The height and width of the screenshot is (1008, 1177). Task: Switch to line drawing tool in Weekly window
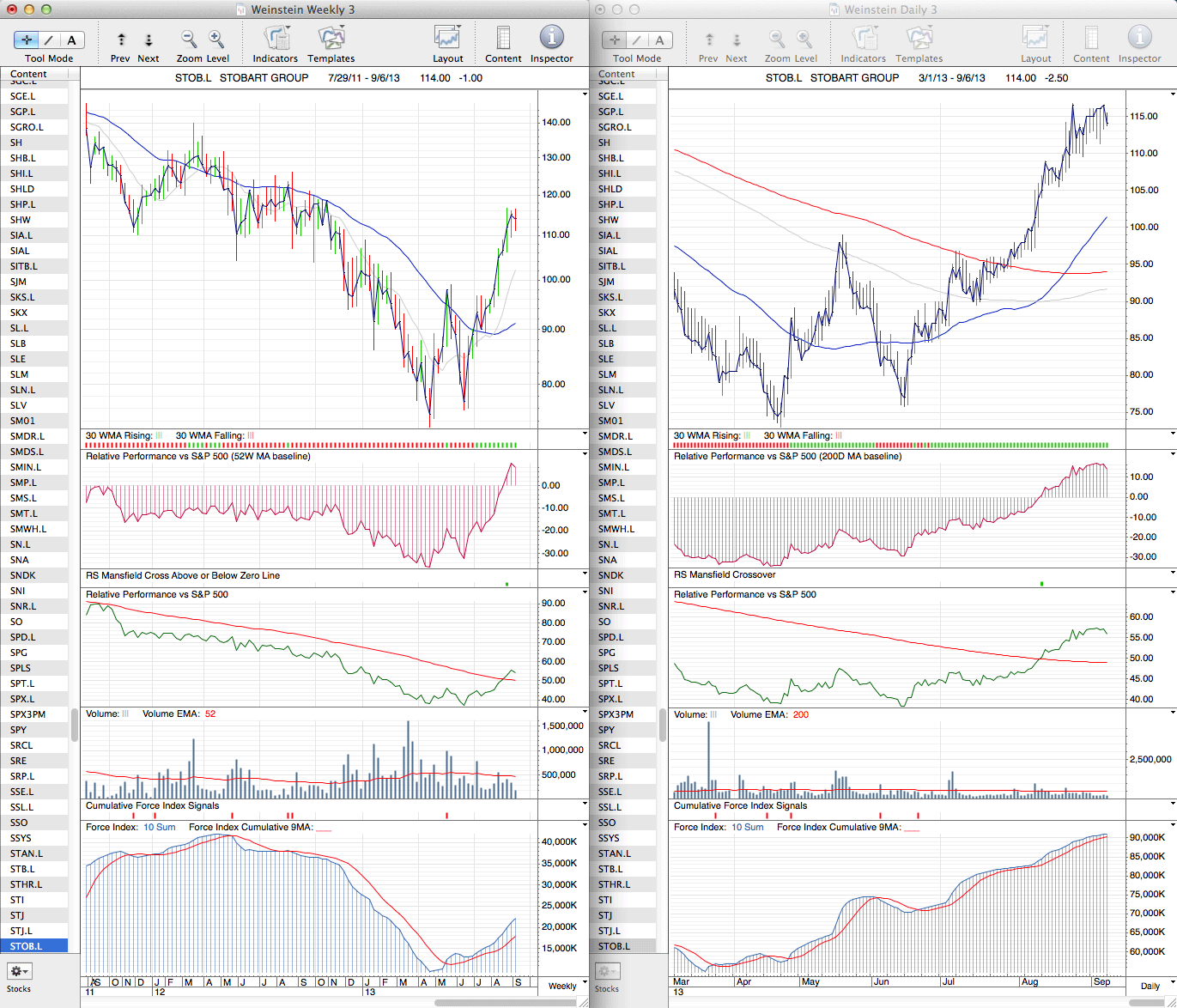49,40
